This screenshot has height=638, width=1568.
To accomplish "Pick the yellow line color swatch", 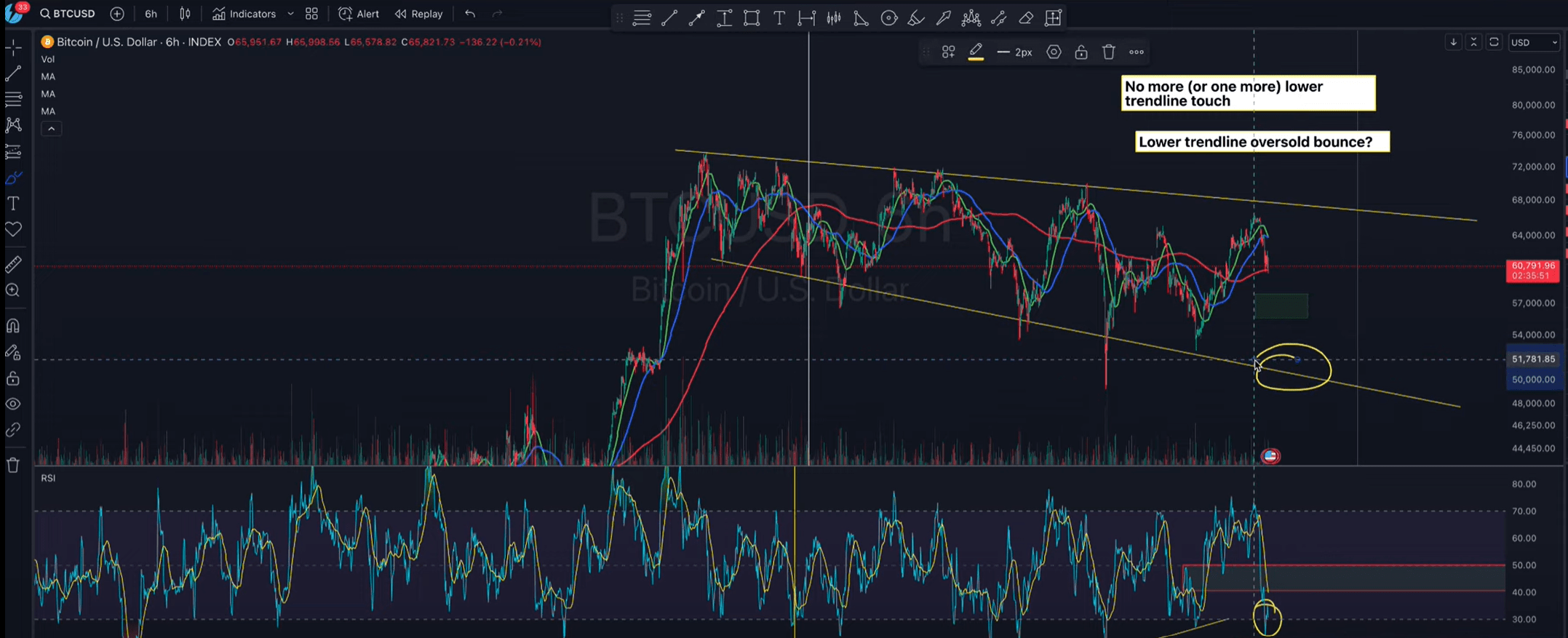I will click(x=976, y=52).
